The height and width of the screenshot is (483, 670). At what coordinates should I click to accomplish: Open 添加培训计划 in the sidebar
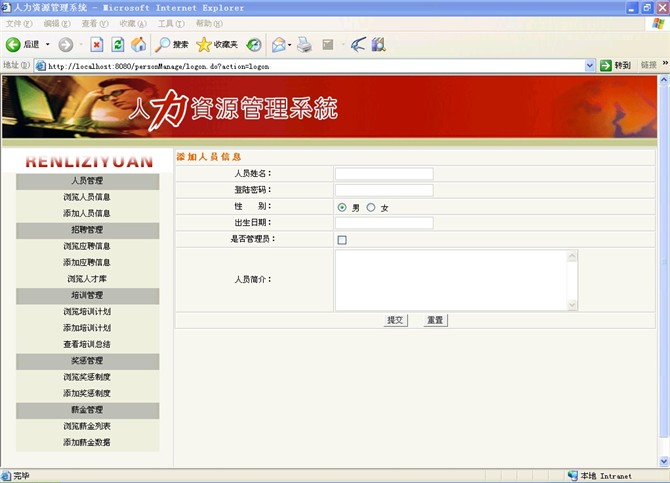pos(87,328)
